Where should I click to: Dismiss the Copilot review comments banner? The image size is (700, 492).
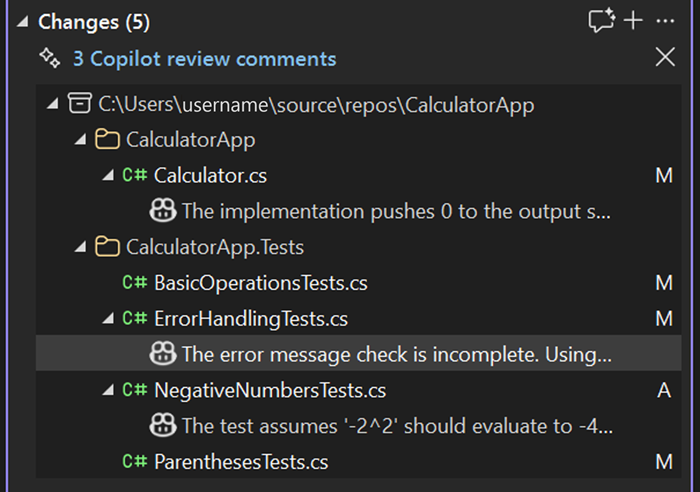(665, 57)
